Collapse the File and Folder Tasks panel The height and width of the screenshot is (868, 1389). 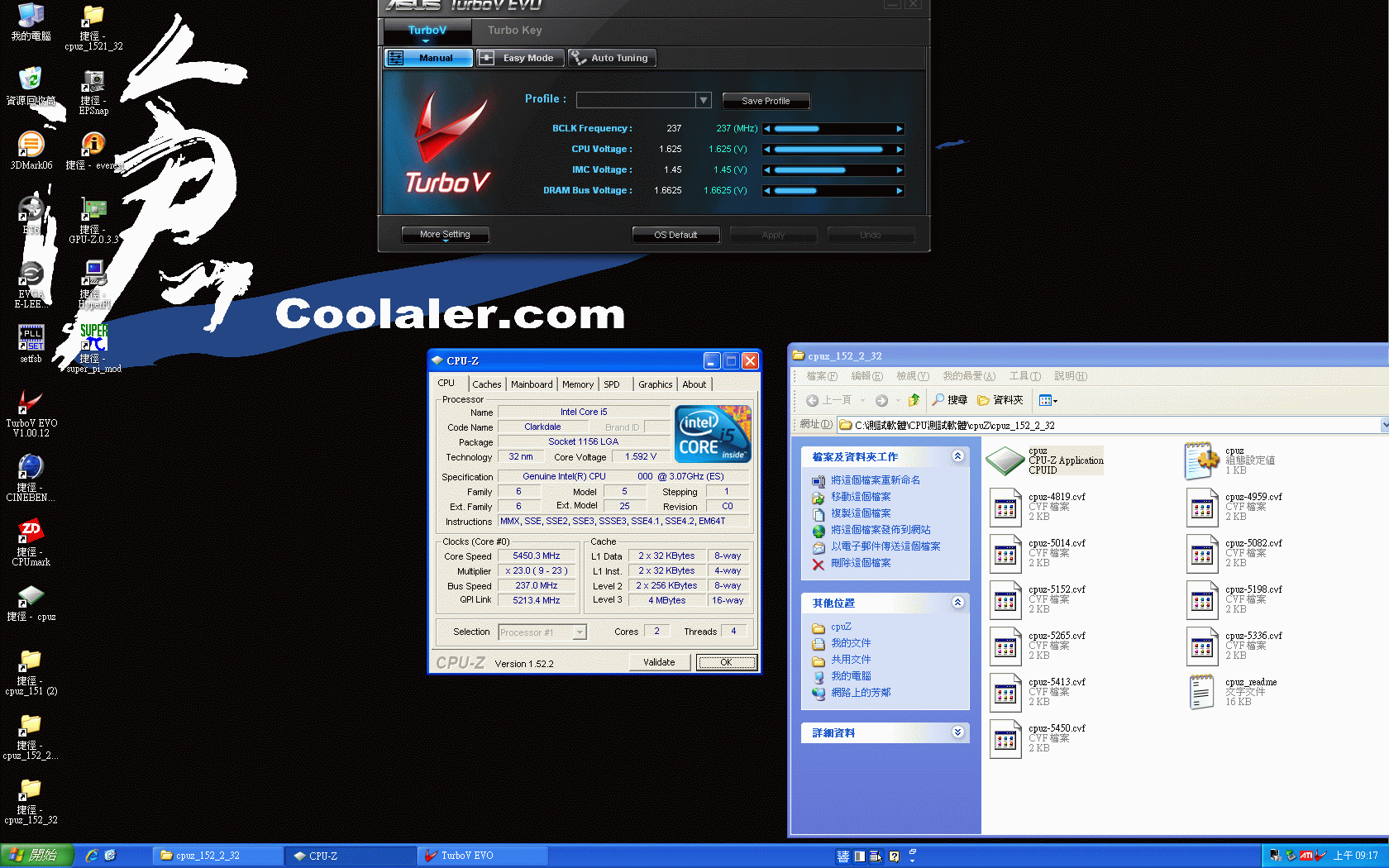(957, 456)
